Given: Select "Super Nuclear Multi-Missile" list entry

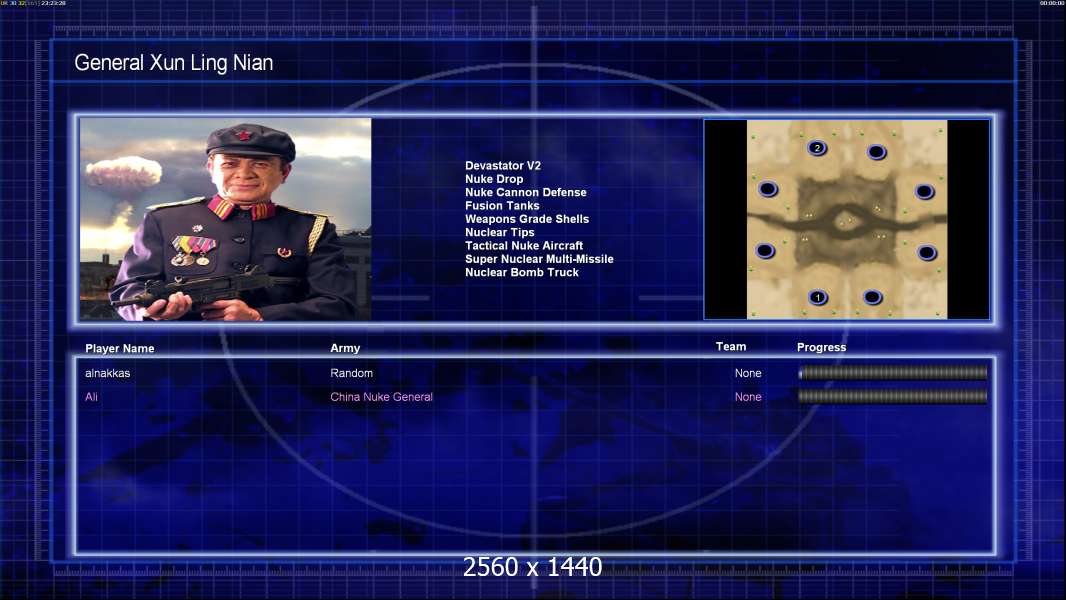Looking at the screenshot, I should tap(539, 259).
